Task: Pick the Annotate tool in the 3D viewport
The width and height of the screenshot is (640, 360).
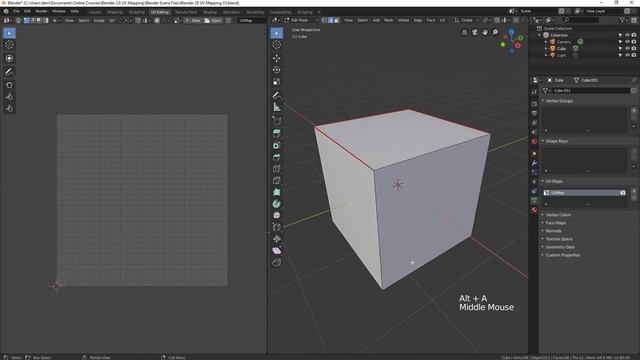Action: tap(277, 95)
